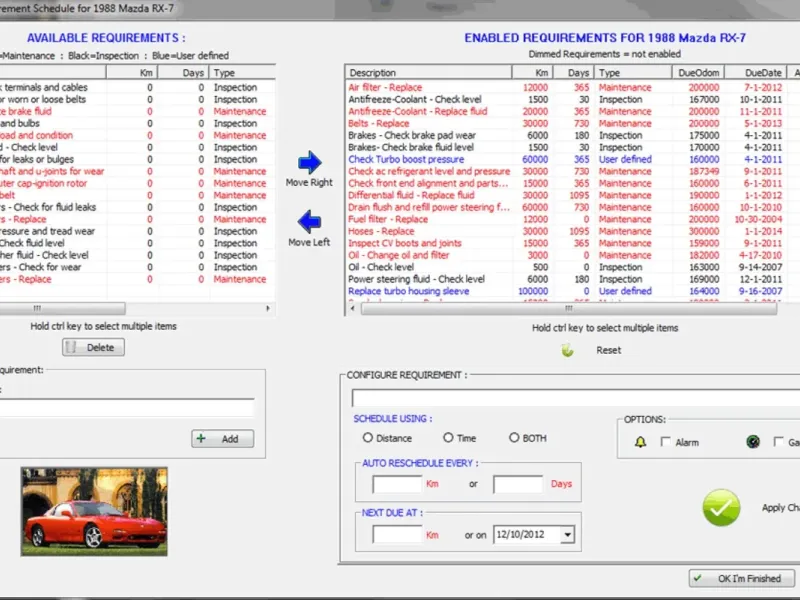
Task: Click Km column header in Available list
Action: (132, 73)
